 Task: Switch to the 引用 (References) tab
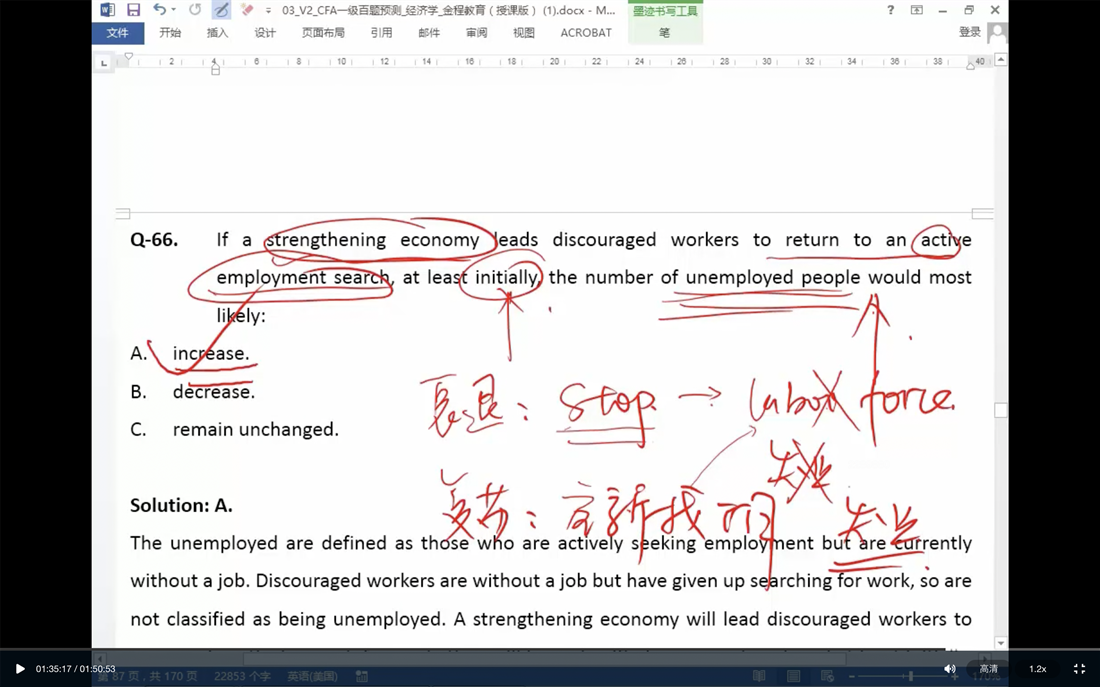coord(382,32)
